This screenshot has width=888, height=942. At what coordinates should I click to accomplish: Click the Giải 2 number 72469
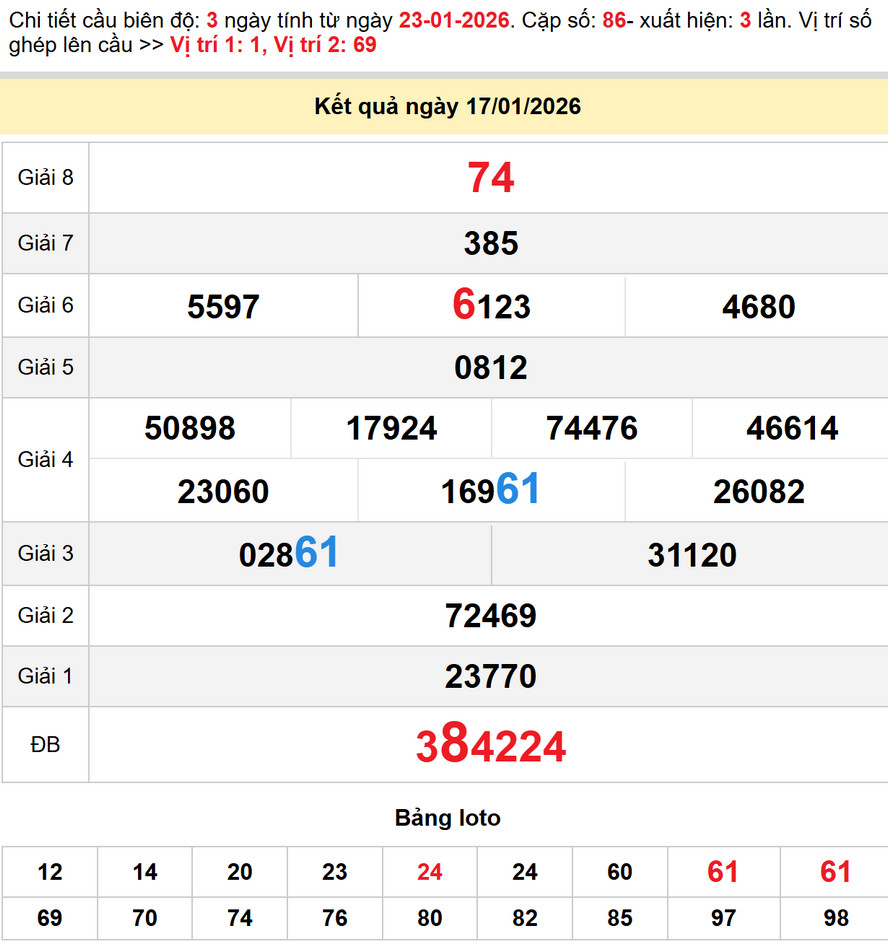point(488,615)
